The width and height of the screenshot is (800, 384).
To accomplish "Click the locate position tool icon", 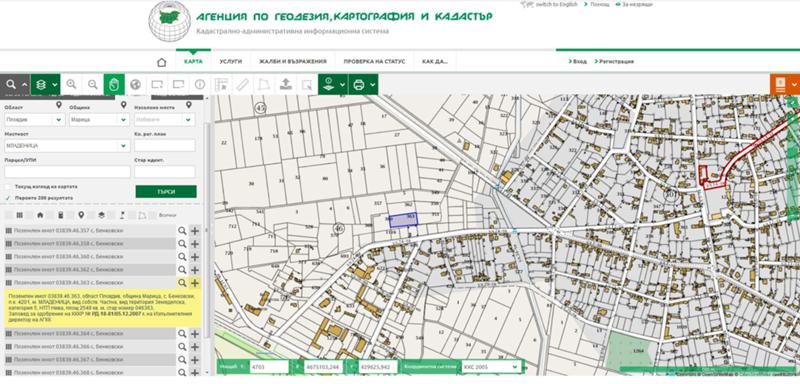I will click(x=329, y=85).
